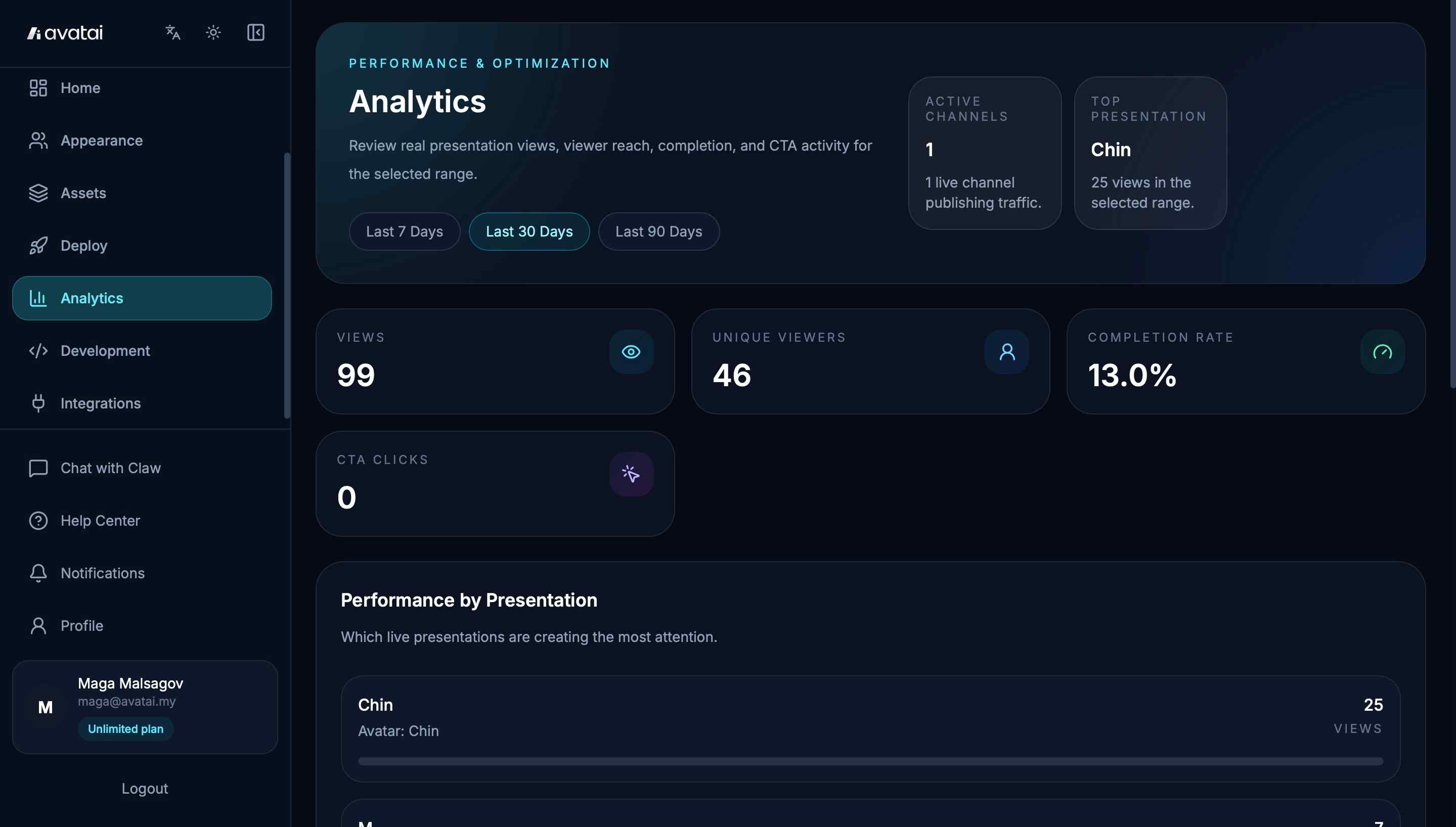Click the M user avatar

pyautogui.click(x=46, y=707)
